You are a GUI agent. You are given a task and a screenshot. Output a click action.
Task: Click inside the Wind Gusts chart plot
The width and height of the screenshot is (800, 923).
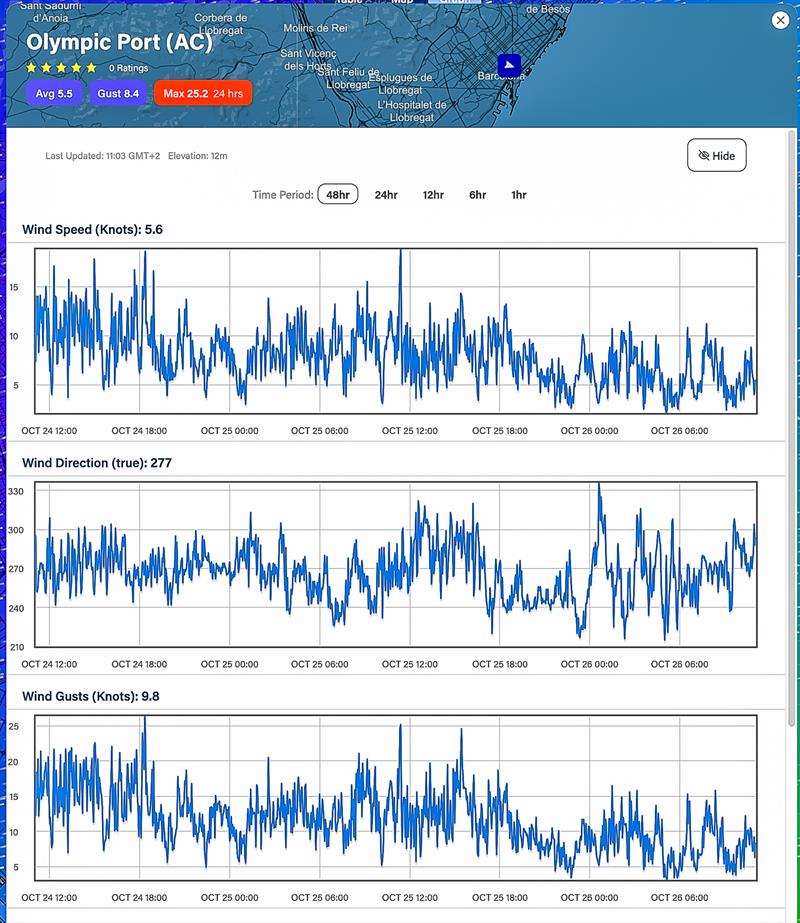[396, 798]
